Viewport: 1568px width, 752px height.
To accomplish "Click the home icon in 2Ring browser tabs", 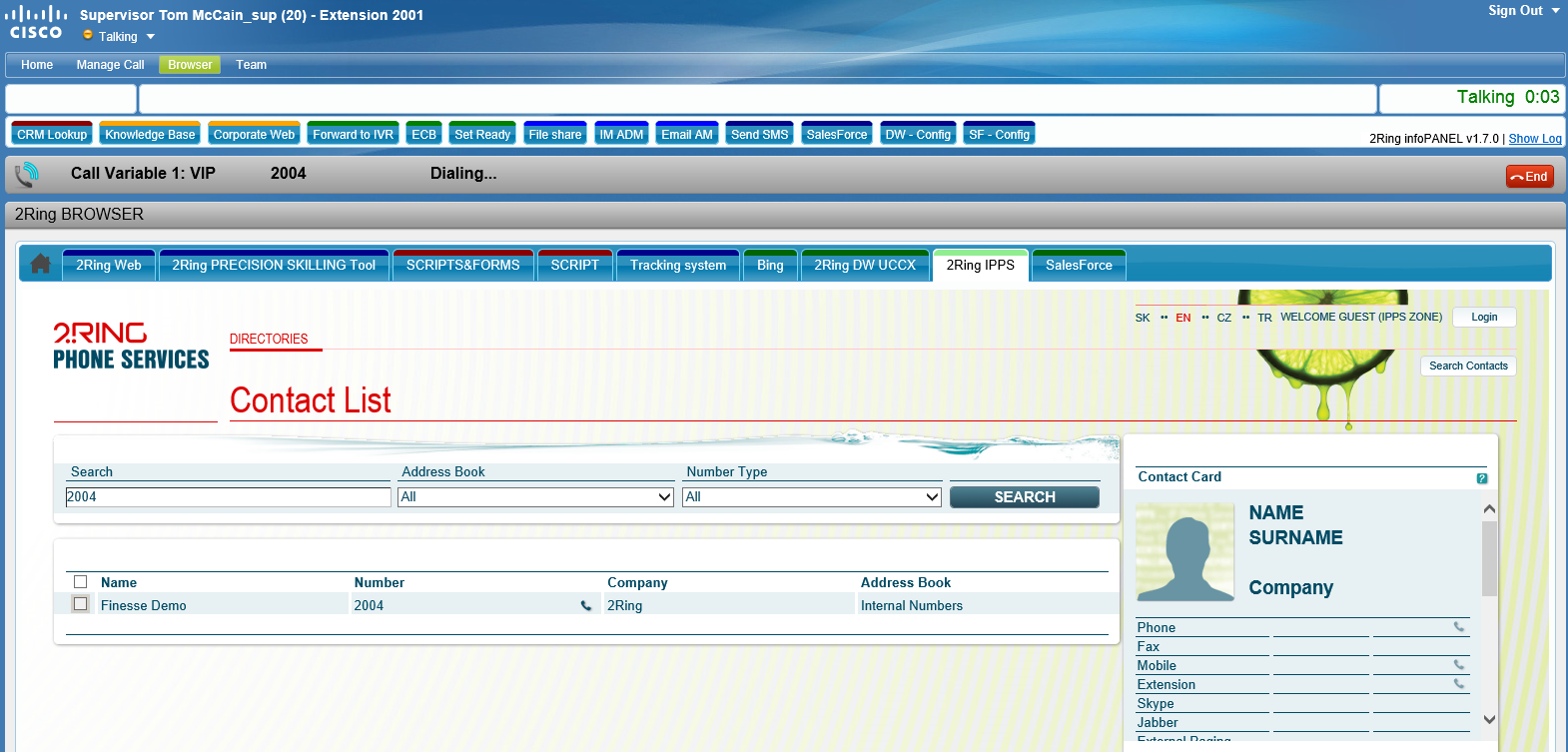I will pyautogui.click(x=40, y=264).
